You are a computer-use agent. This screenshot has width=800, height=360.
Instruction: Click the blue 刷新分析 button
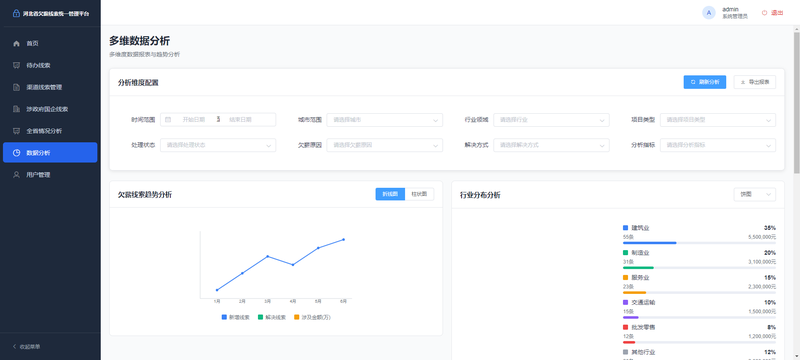coord(705,82)
